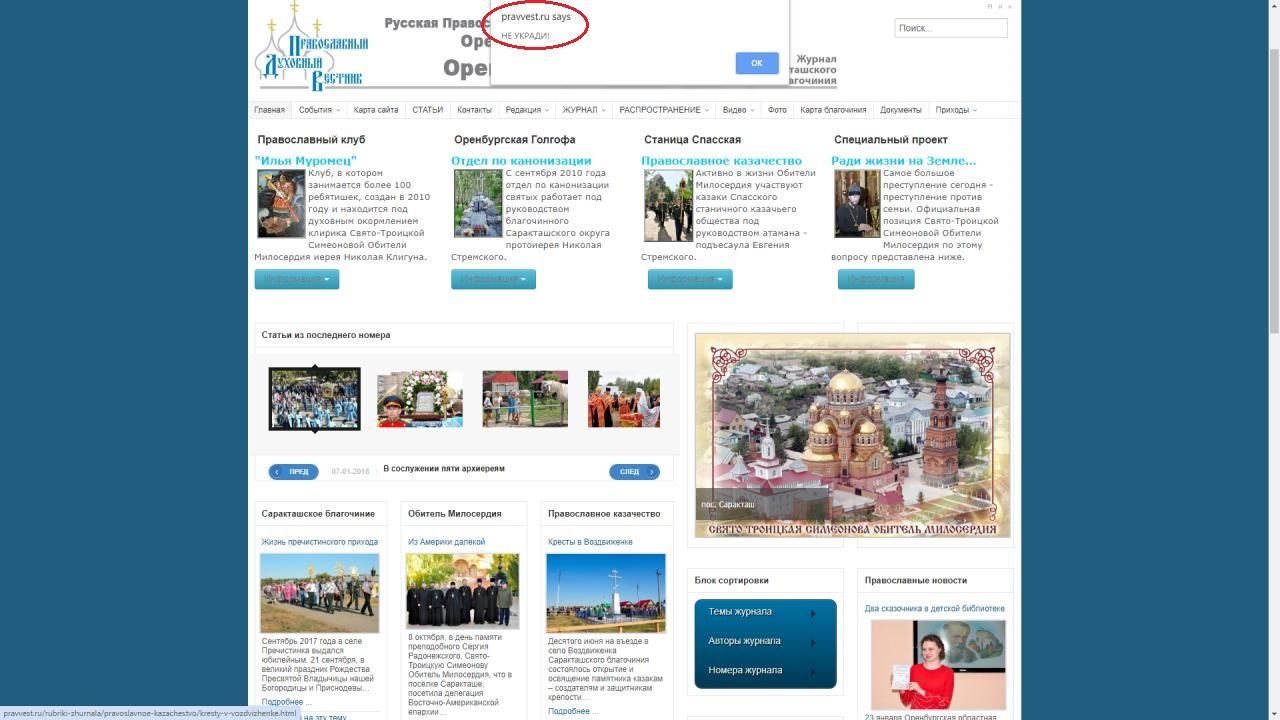Go to СТАТЬИ menu item
The width and height of the screenshot is (1280, 720).
pos(428,110)
